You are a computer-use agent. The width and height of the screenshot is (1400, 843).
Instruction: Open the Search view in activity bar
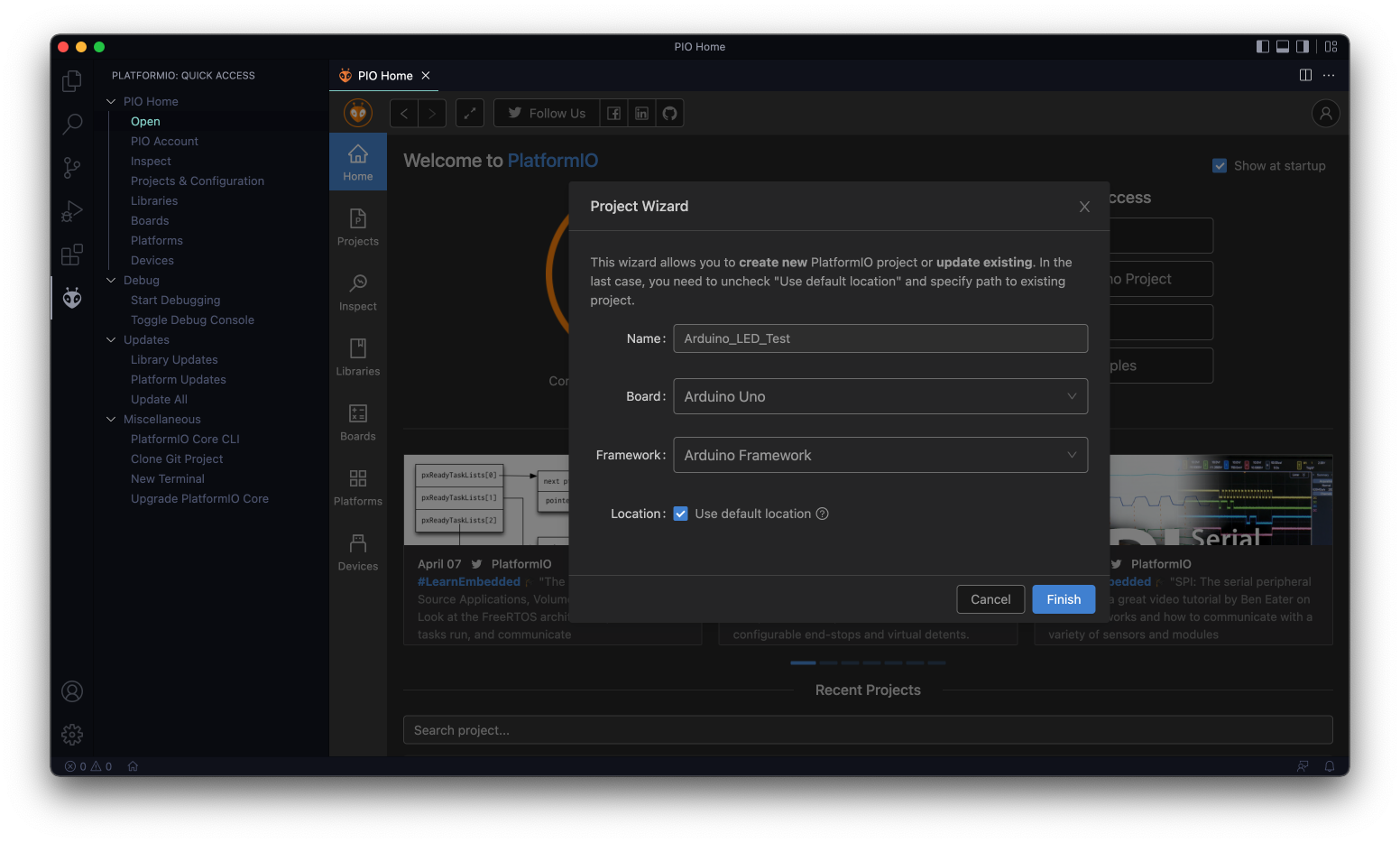72,124
